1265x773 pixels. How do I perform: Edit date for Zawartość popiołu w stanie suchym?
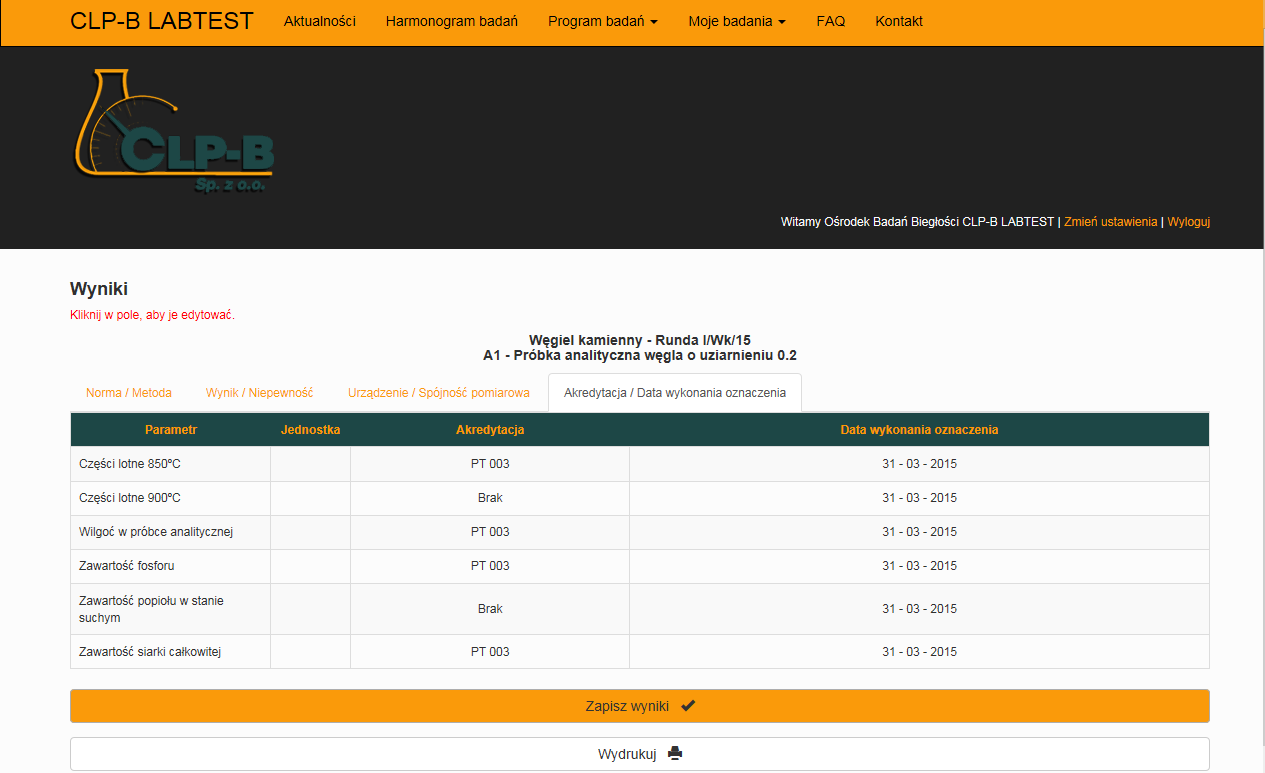click(x=919, y=609)
